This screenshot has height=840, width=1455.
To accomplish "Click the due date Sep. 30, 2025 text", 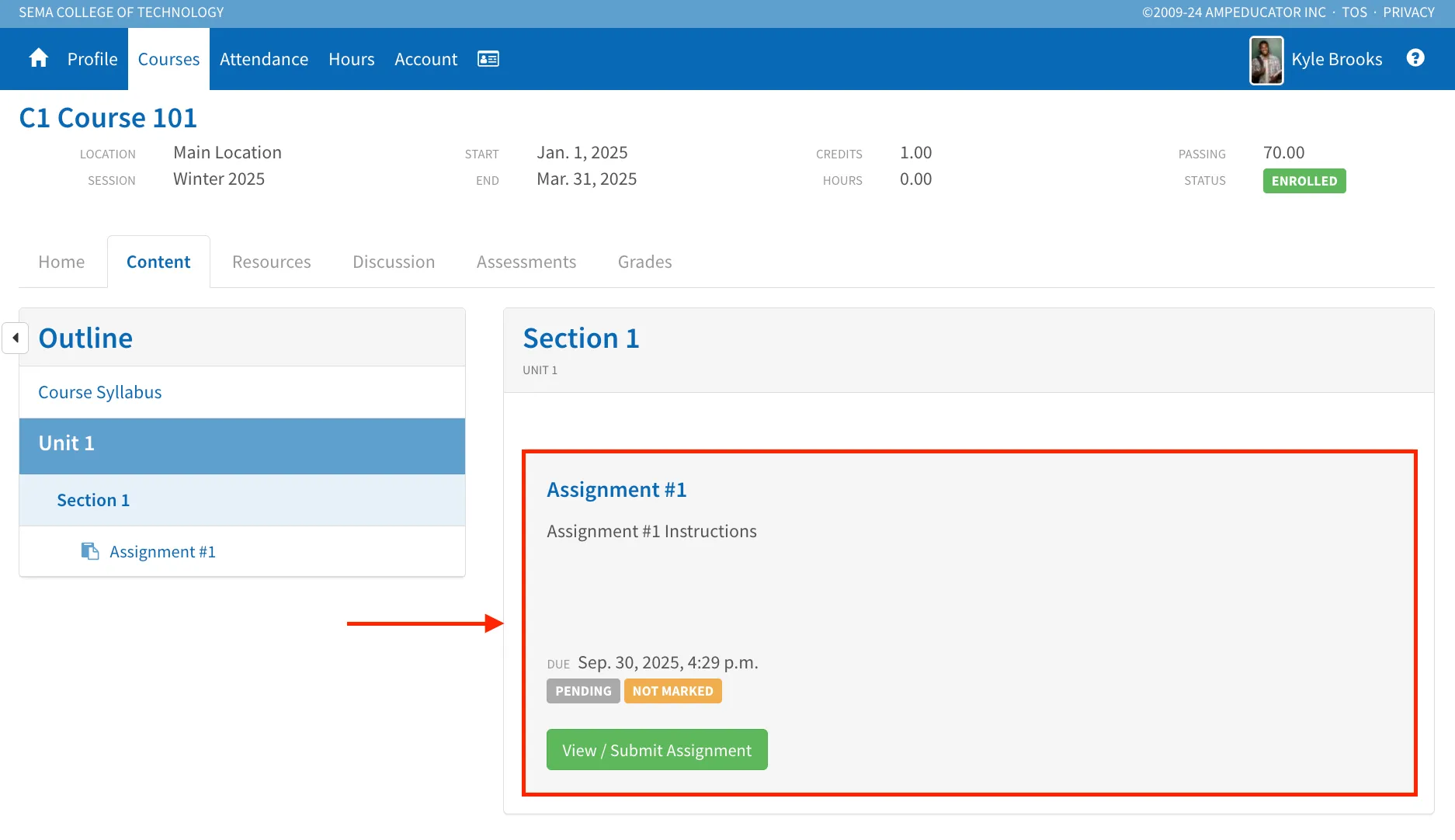I will tap(668, 662).
